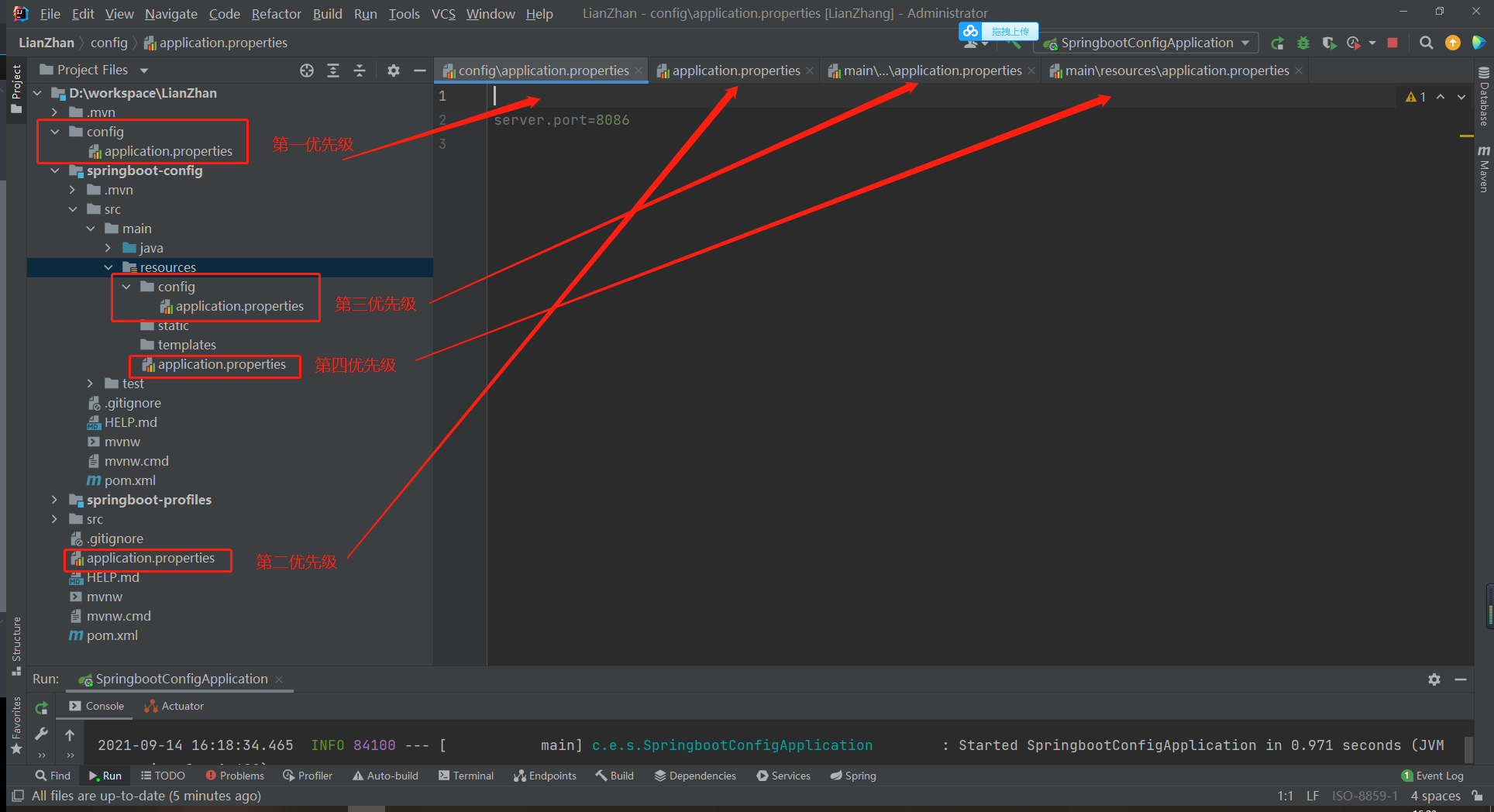
Task: Open Run tool window gear settings
Action: (1434, 680)
